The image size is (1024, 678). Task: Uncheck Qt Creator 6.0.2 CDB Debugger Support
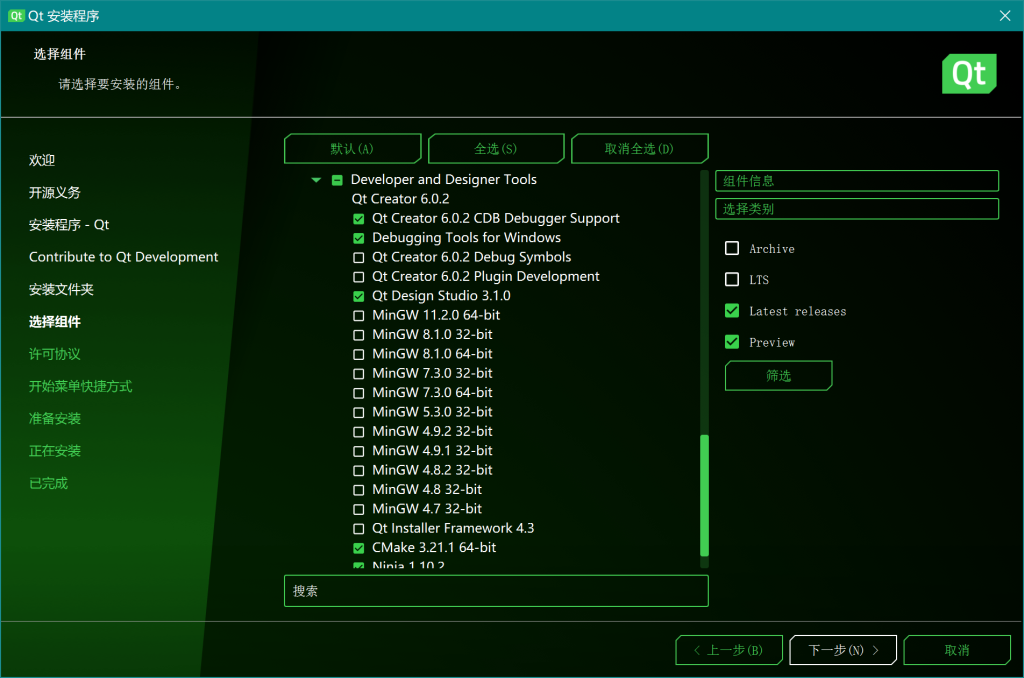coord(359,219)
